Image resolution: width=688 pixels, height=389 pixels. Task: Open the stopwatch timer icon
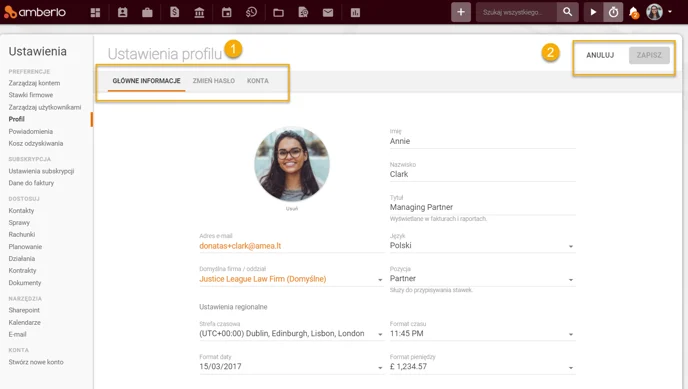pos(613,12)
